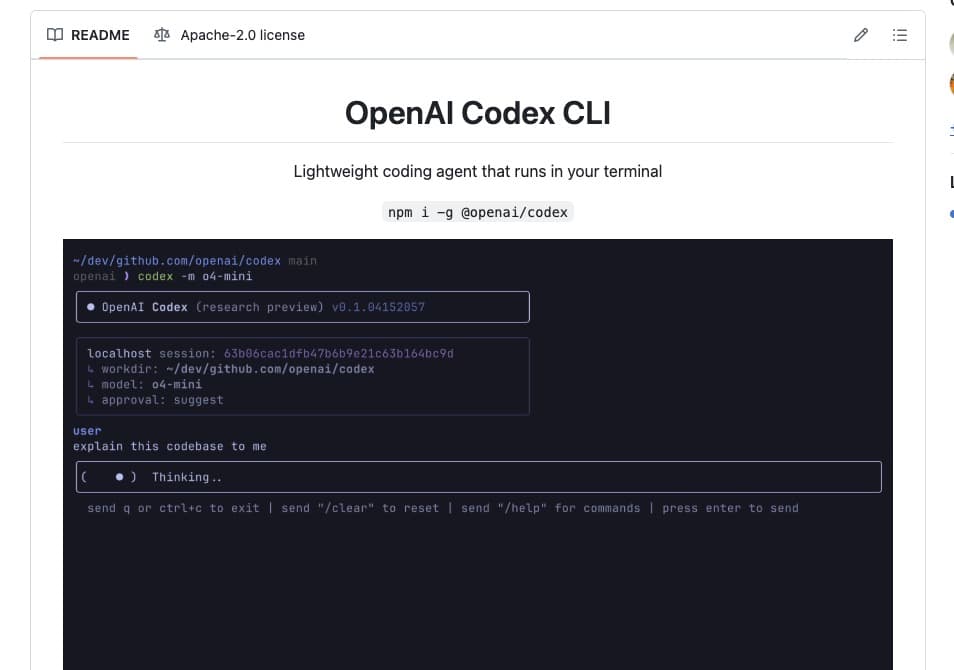Click the scales icon next to Apache-2.0 license

coord(160,34)
